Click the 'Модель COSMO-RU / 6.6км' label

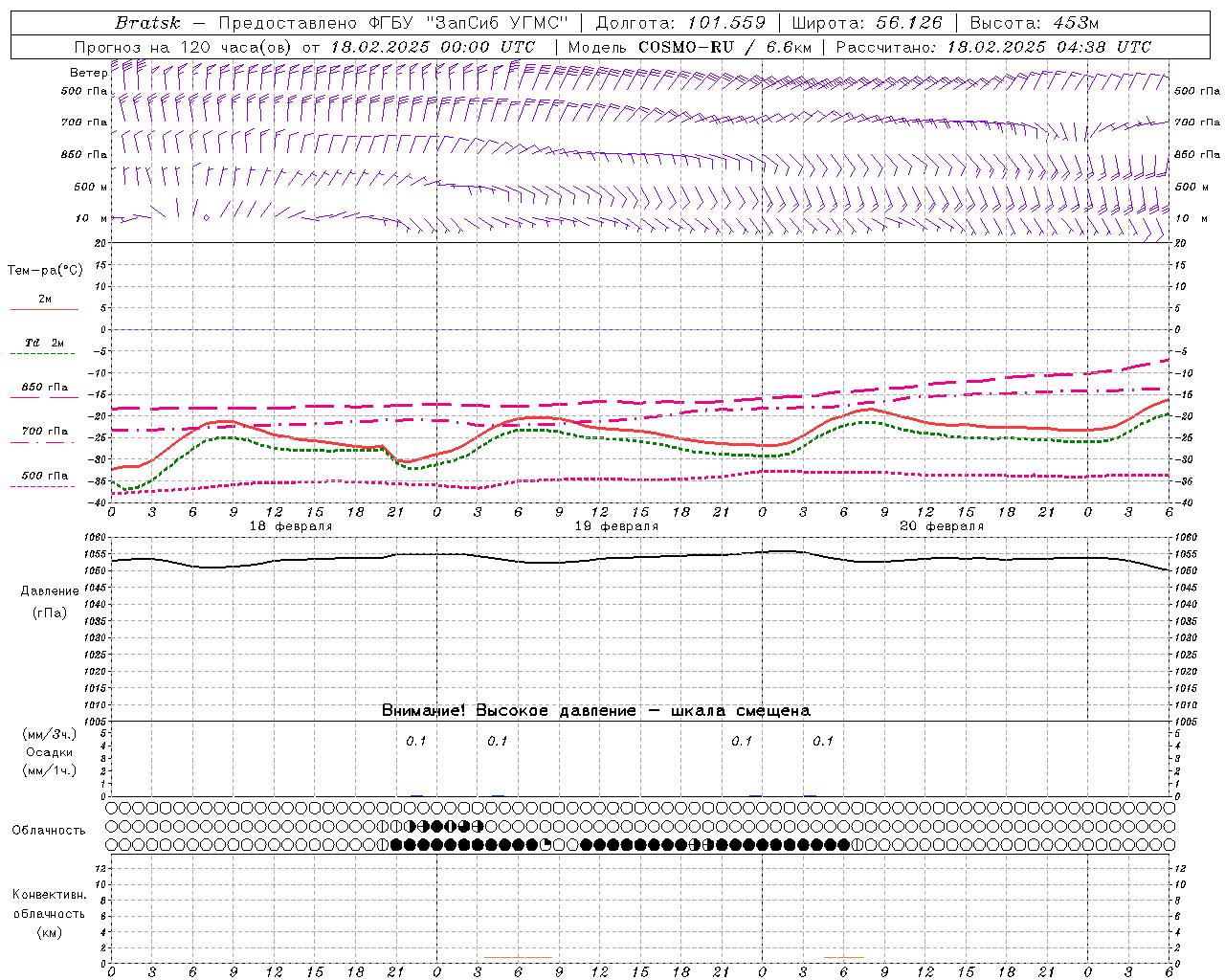click(x=689, y=47)
